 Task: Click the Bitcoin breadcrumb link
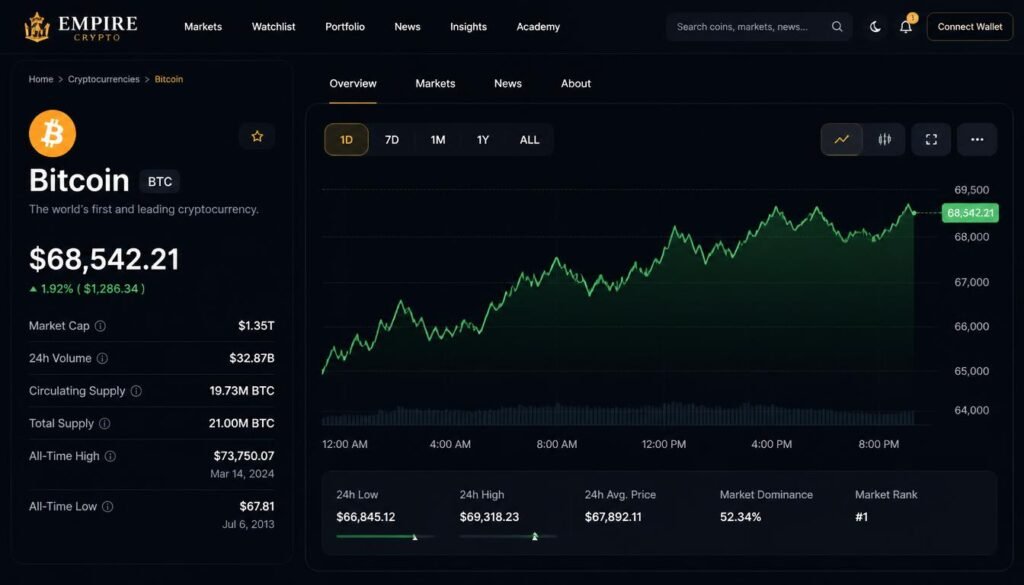(x=168, y=79)
